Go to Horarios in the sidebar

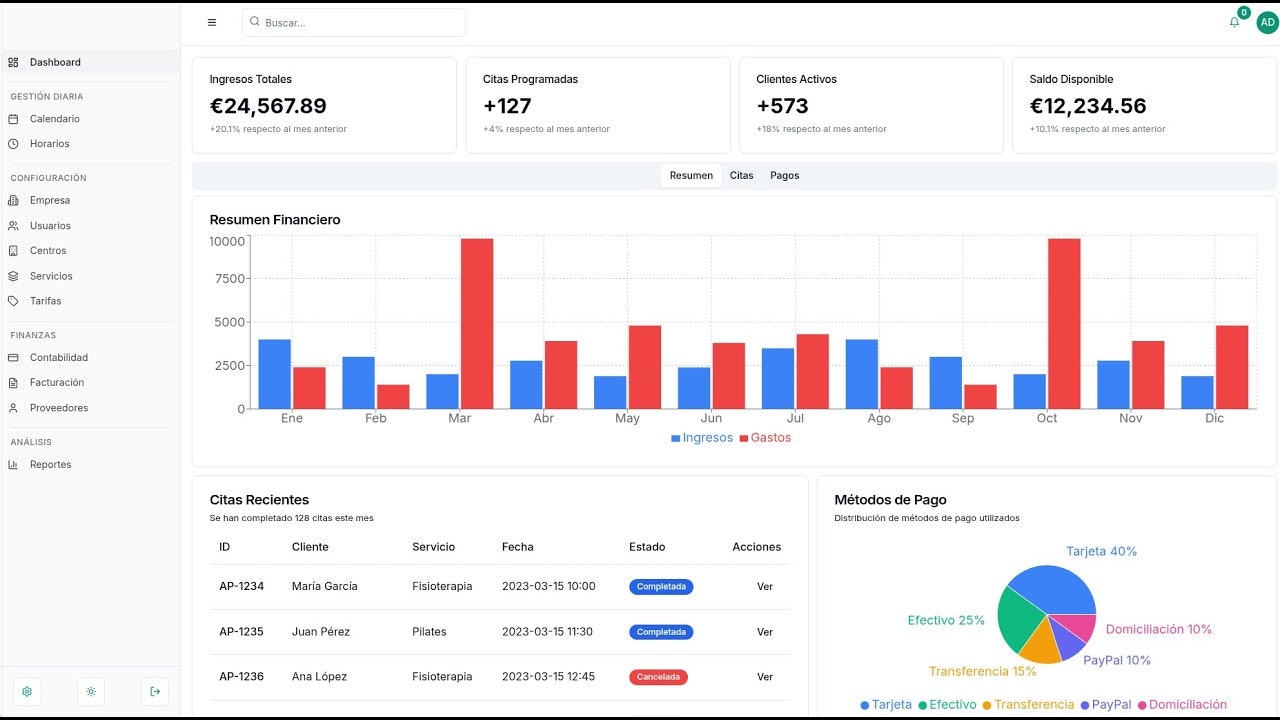pyautogui.click(x=90, y=144)
